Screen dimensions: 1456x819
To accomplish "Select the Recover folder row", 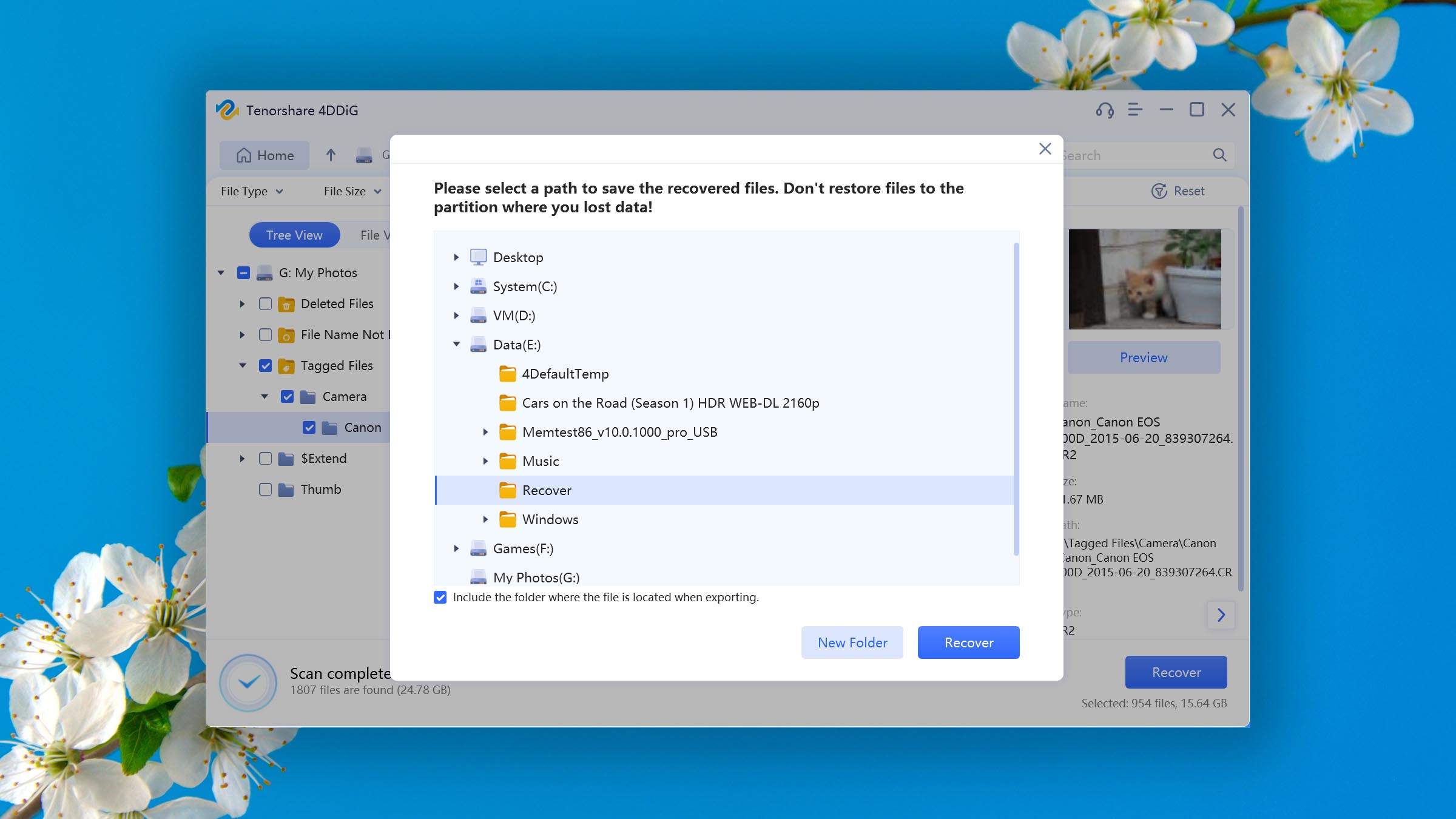I will click(x=724, y=490).
